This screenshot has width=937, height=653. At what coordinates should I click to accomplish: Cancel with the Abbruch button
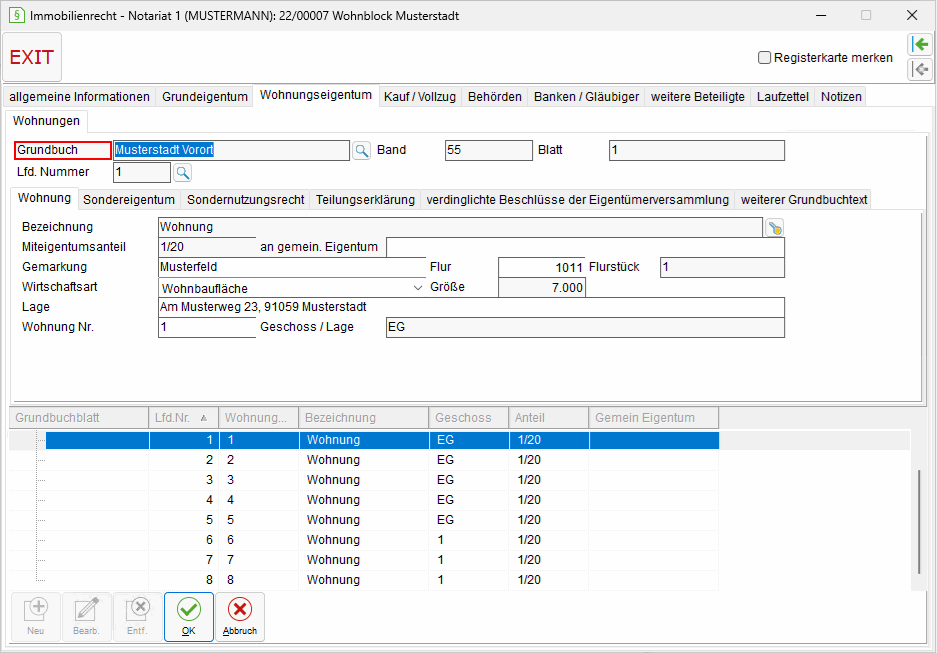point(240,617)
